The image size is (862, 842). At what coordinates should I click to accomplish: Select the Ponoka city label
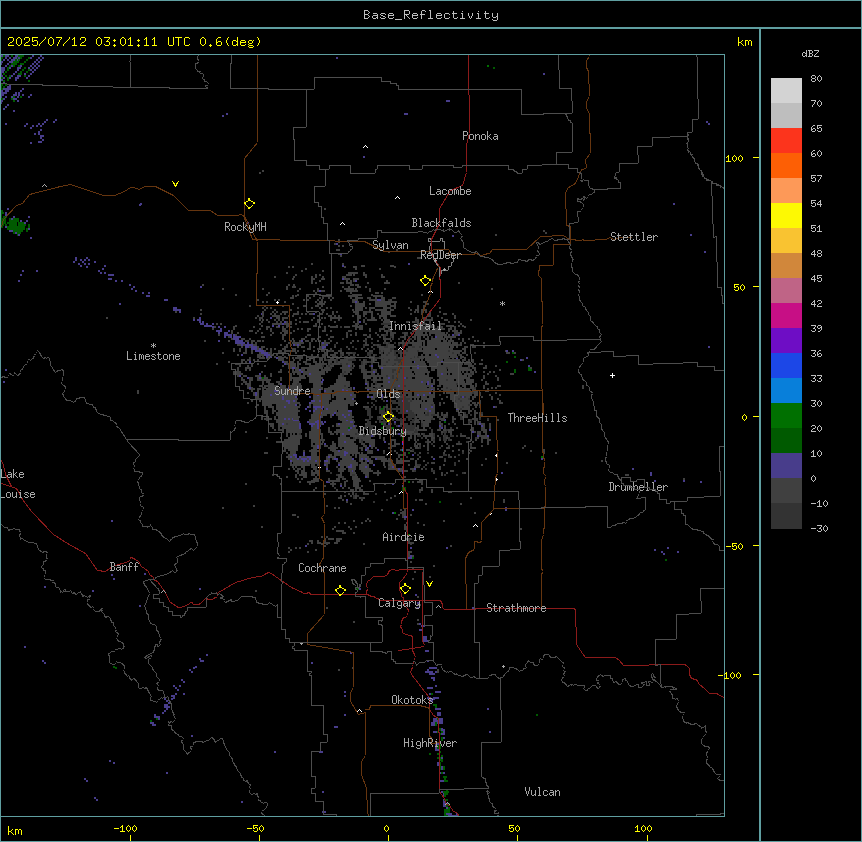click(x=480, y=136)
